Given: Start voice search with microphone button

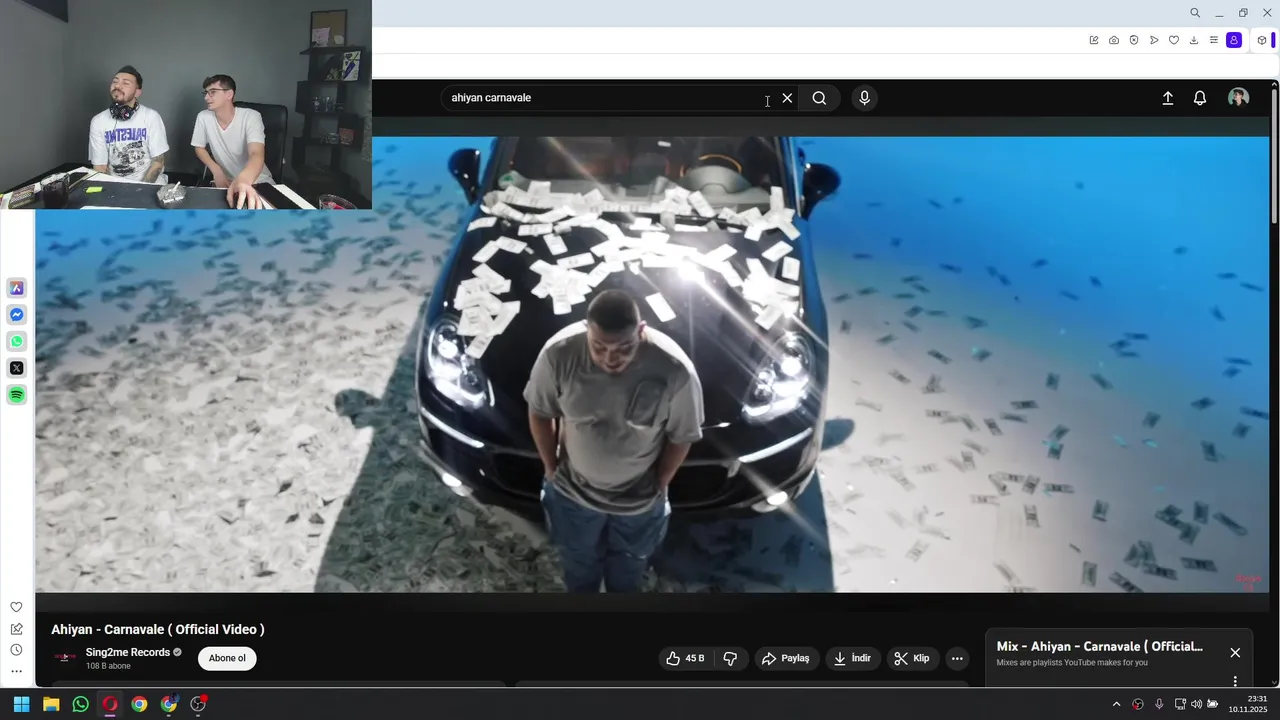Looking at the screenshot, I should 865,98.
